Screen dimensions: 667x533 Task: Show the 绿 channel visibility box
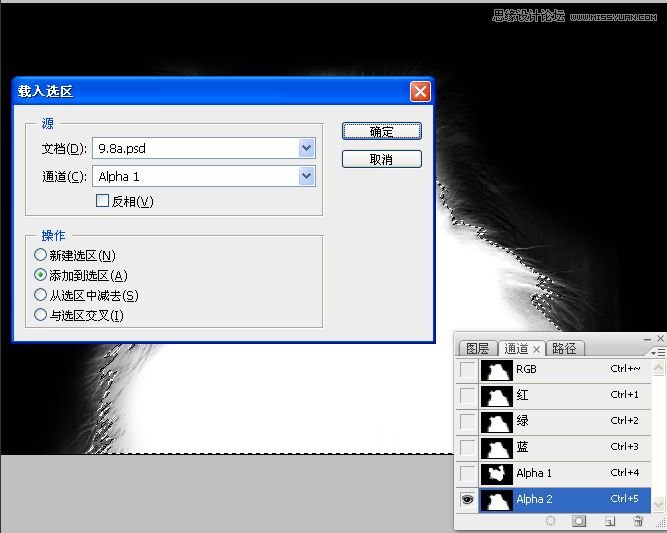(x=467, y=422)
